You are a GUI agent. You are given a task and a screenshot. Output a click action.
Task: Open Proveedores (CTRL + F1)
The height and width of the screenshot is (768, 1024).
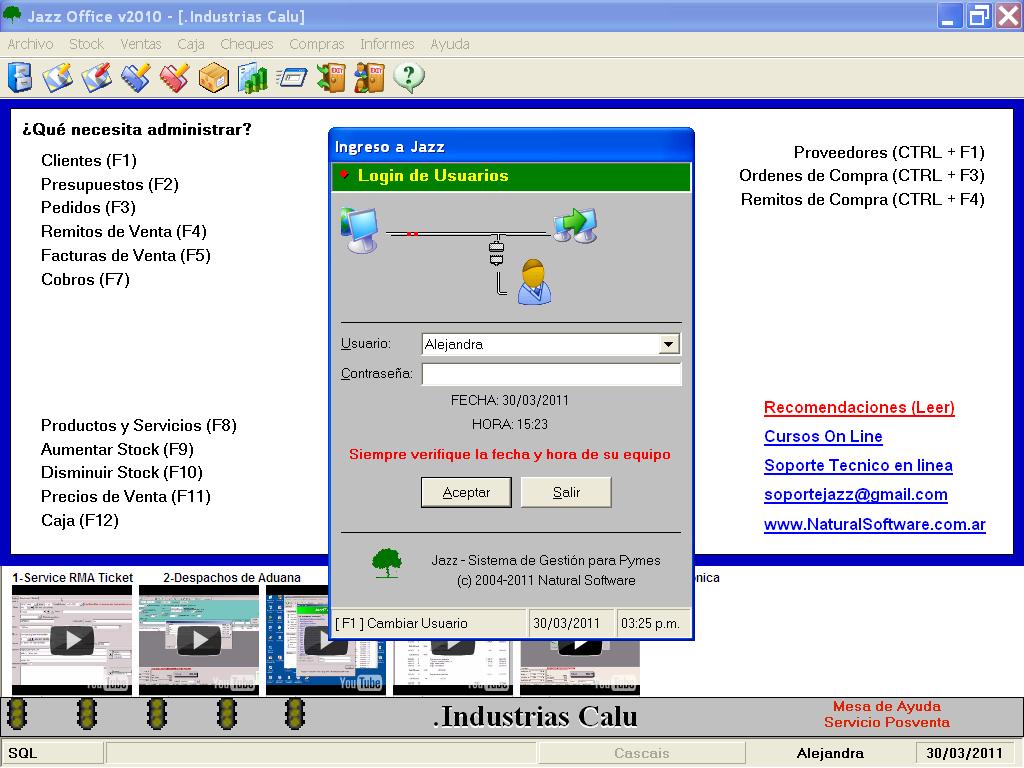(889, 152)
